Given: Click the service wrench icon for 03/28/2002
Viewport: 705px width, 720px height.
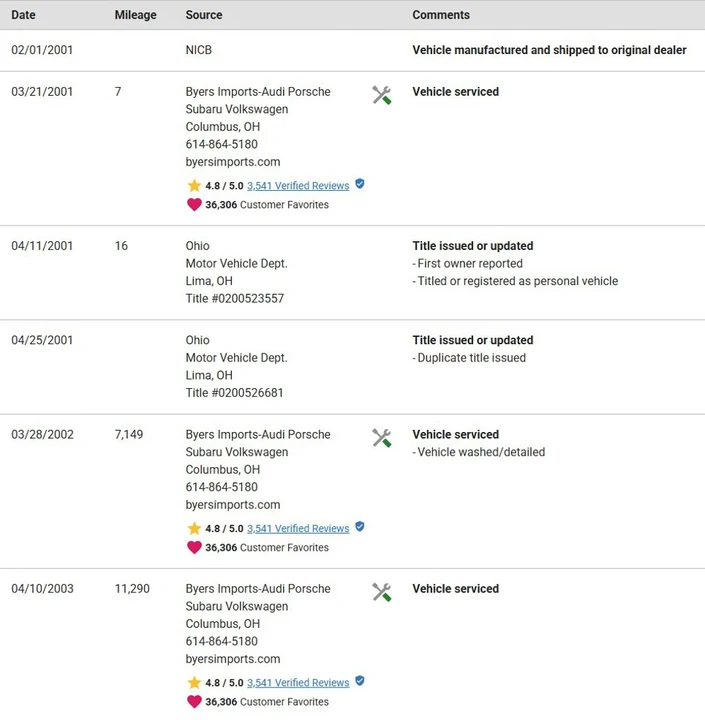Looking at the screenshot, I should pos(381,438).
